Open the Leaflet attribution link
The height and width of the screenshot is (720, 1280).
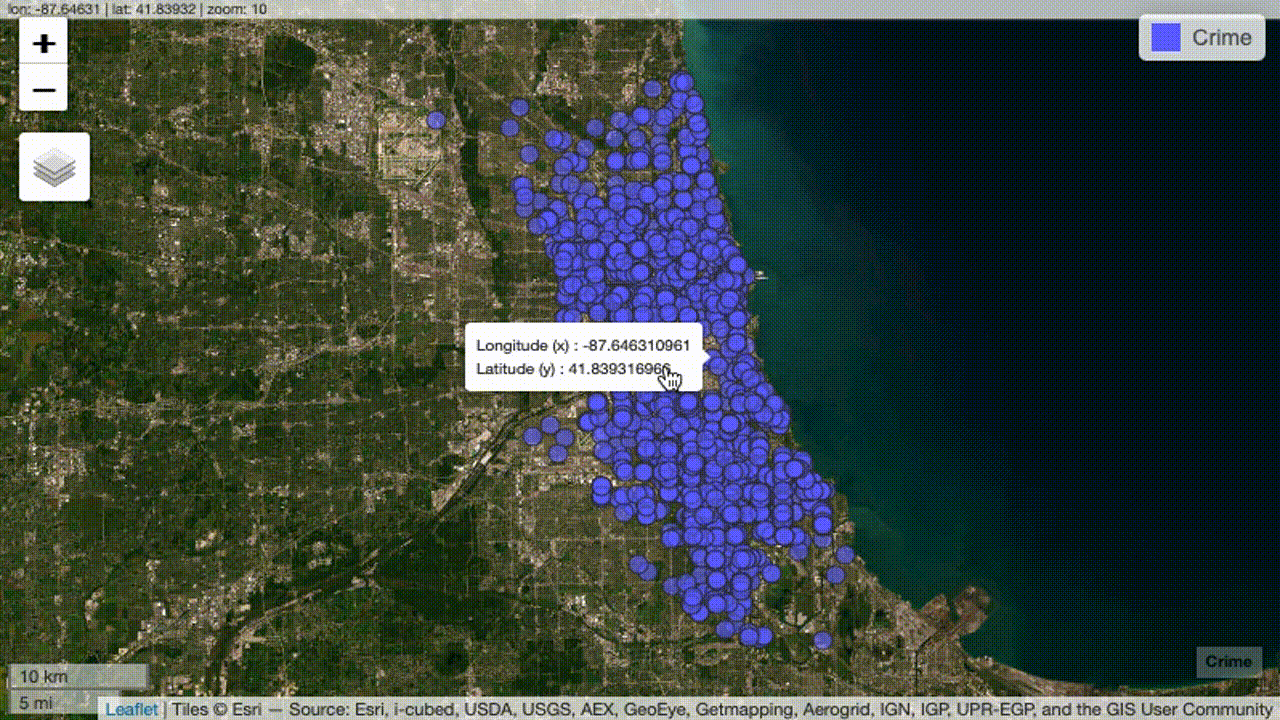tap(131, 709)
